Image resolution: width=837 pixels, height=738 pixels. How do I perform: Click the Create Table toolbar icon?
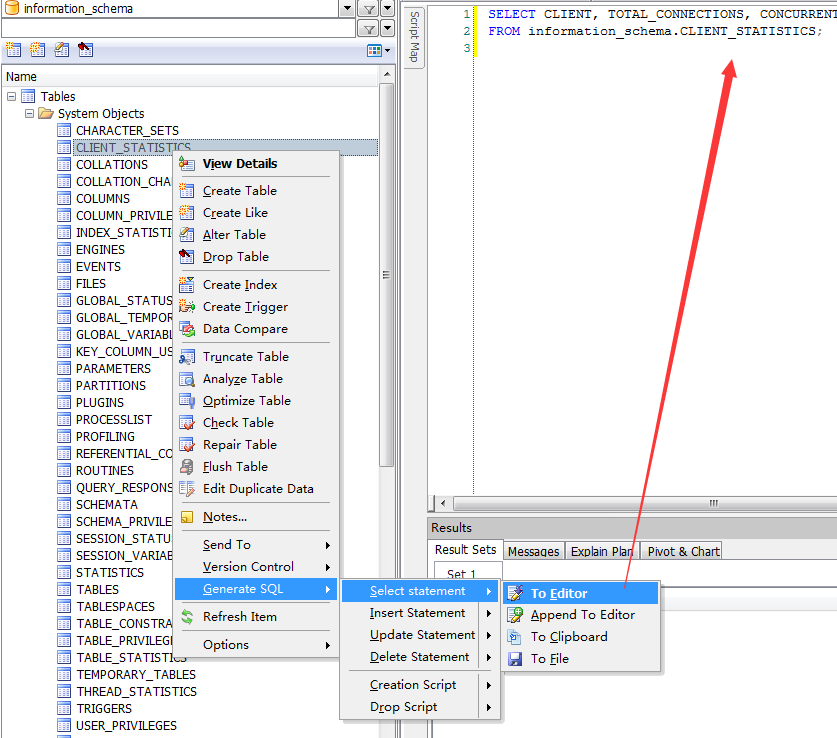[13, 50]
